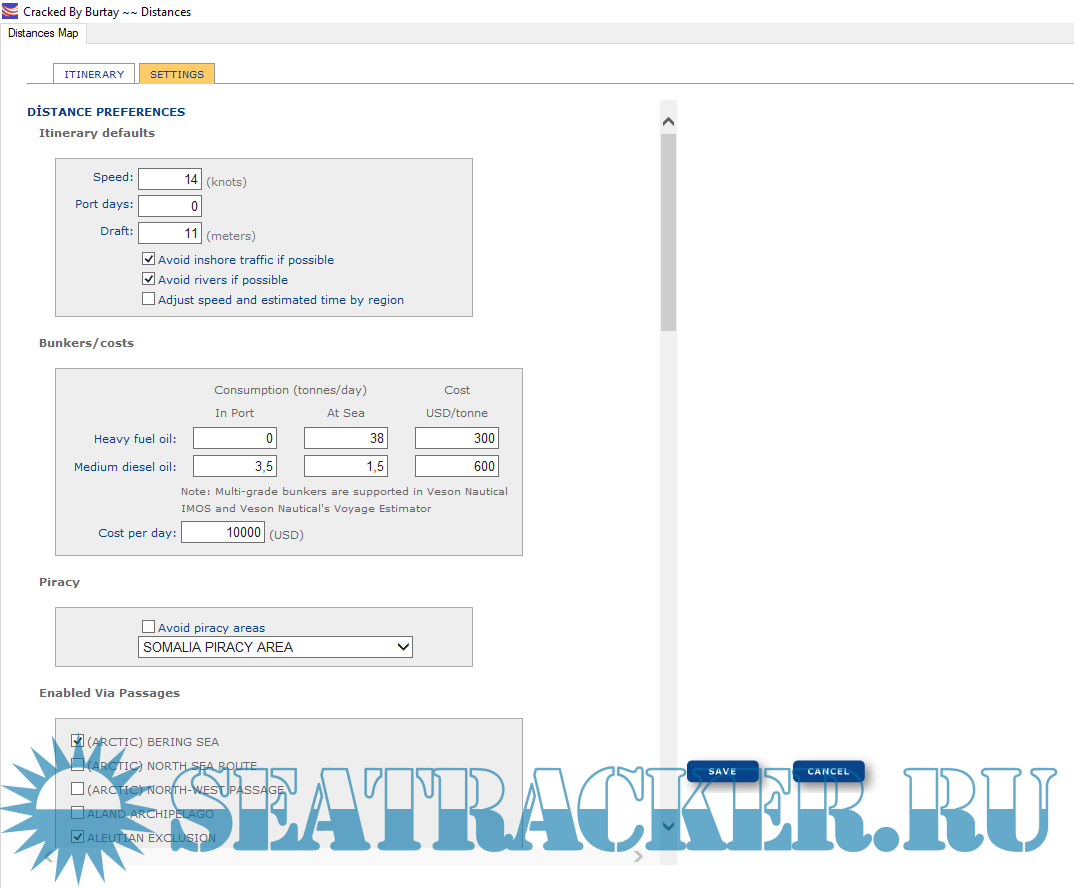This screenshot has height=888, width=1074.
Task: Focus the Cost per day field
Action: [x=223, y=533]
